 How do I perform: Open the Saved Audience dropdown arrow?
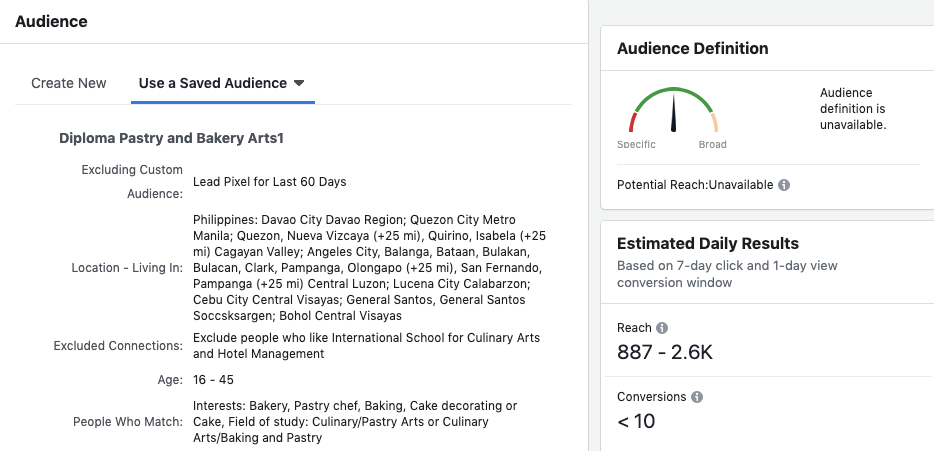pyautogui.click(x=299, y=83)
